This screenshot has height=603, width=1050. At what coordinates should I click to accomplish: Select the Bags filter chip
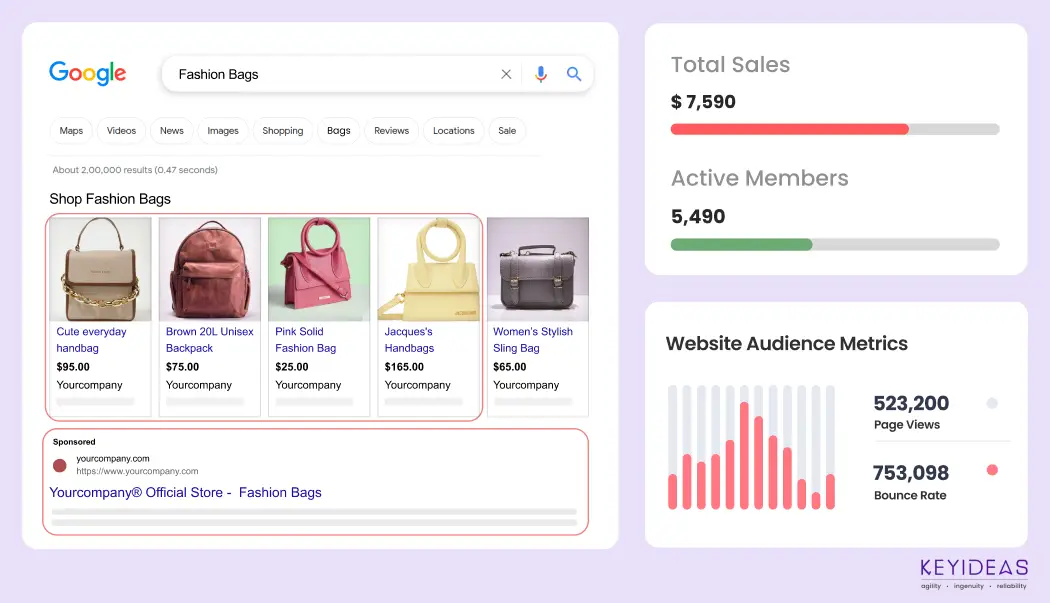pos(339,131)
